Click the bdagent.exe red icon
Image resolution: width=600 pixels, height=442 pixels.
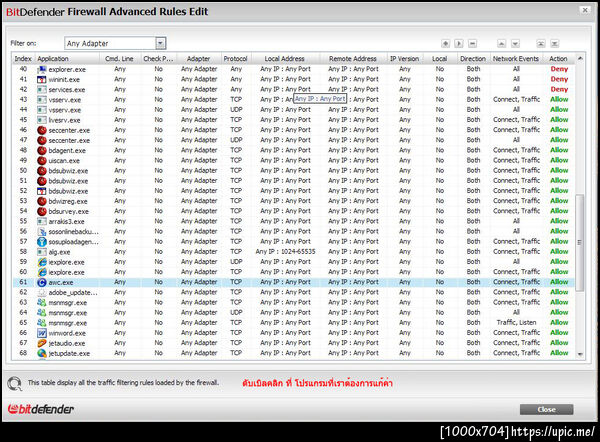click(x=42, y=150)
